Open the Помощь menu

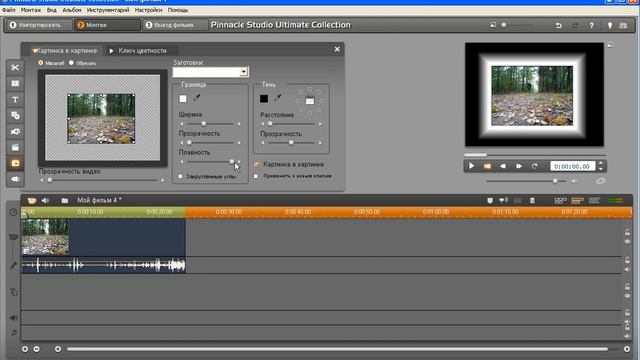click(178, 10)
